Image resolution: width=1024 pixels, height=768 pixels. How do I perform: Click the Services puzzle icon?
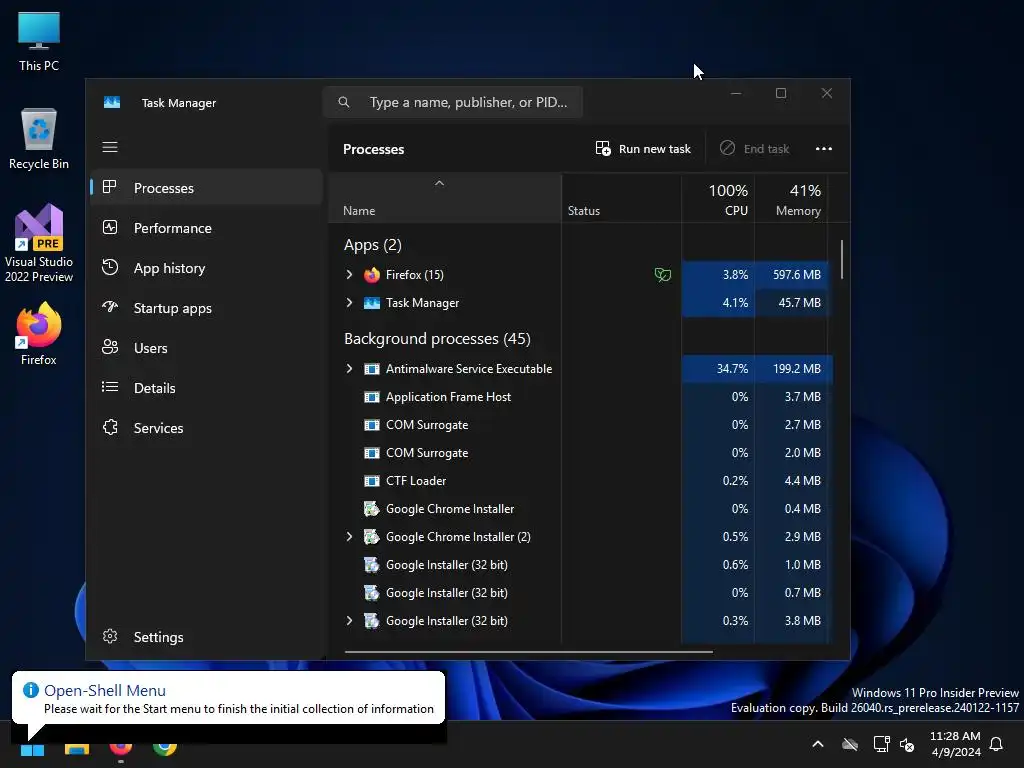tap(110, 427)
